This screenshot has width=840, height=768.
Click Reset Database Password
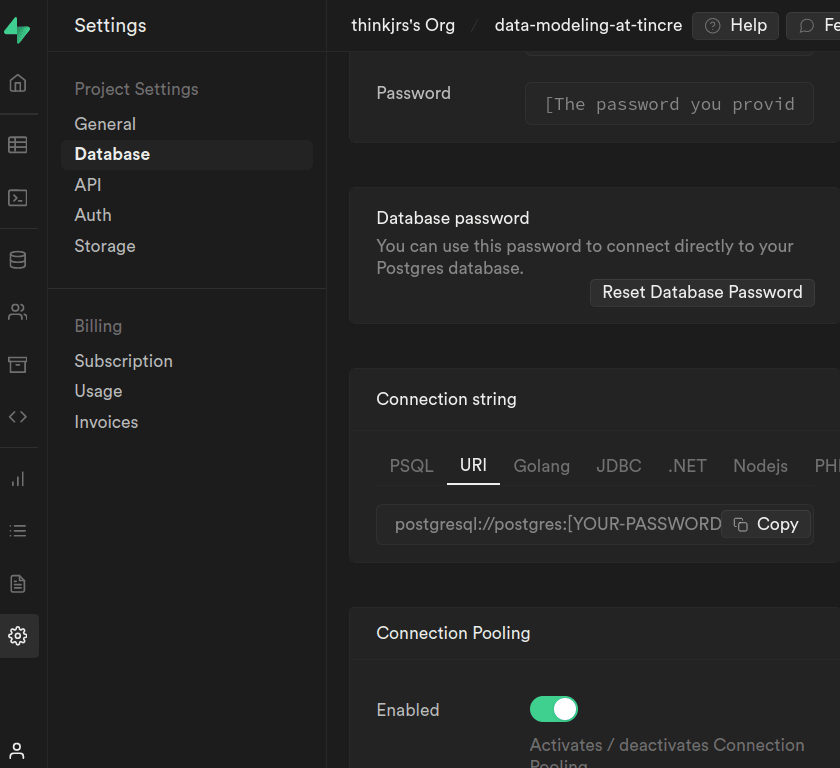702,292
